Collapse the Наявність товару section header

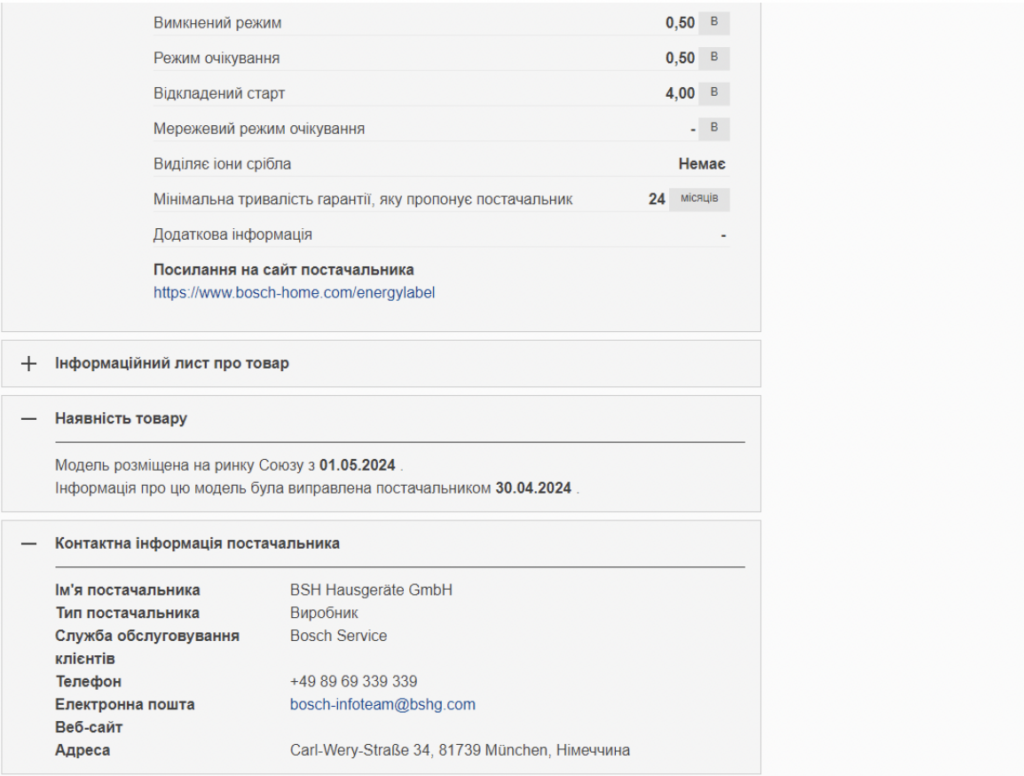[x=121, y=419]
